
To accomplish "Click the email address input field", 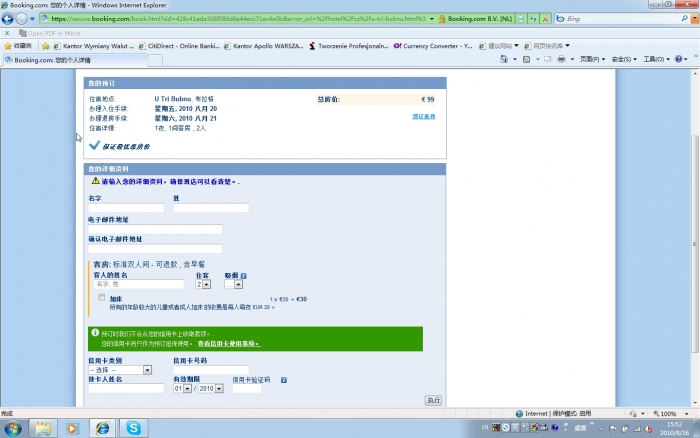I will (x=155, y=229).
